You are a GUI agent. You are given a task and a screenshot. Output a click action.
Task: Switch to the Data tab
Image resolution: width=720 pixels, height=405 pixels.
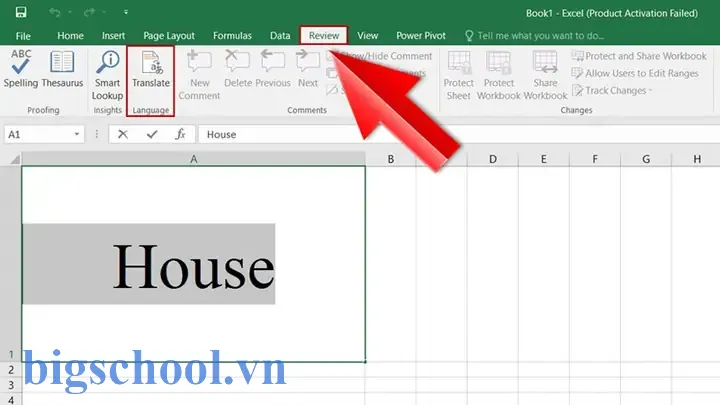280,36
